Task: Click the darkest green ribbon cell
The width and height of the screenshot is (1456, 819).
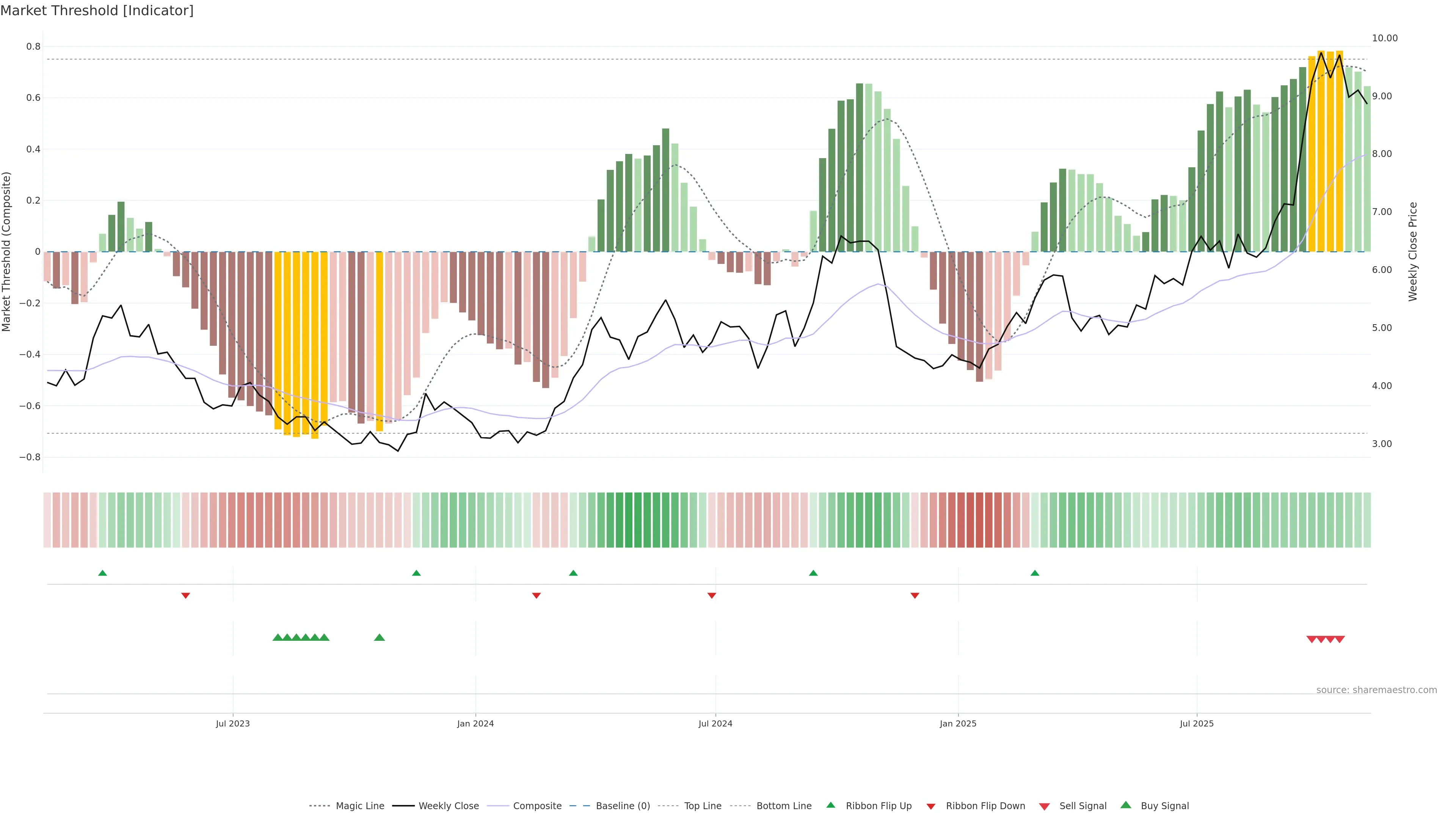Action: click(629, 520)
